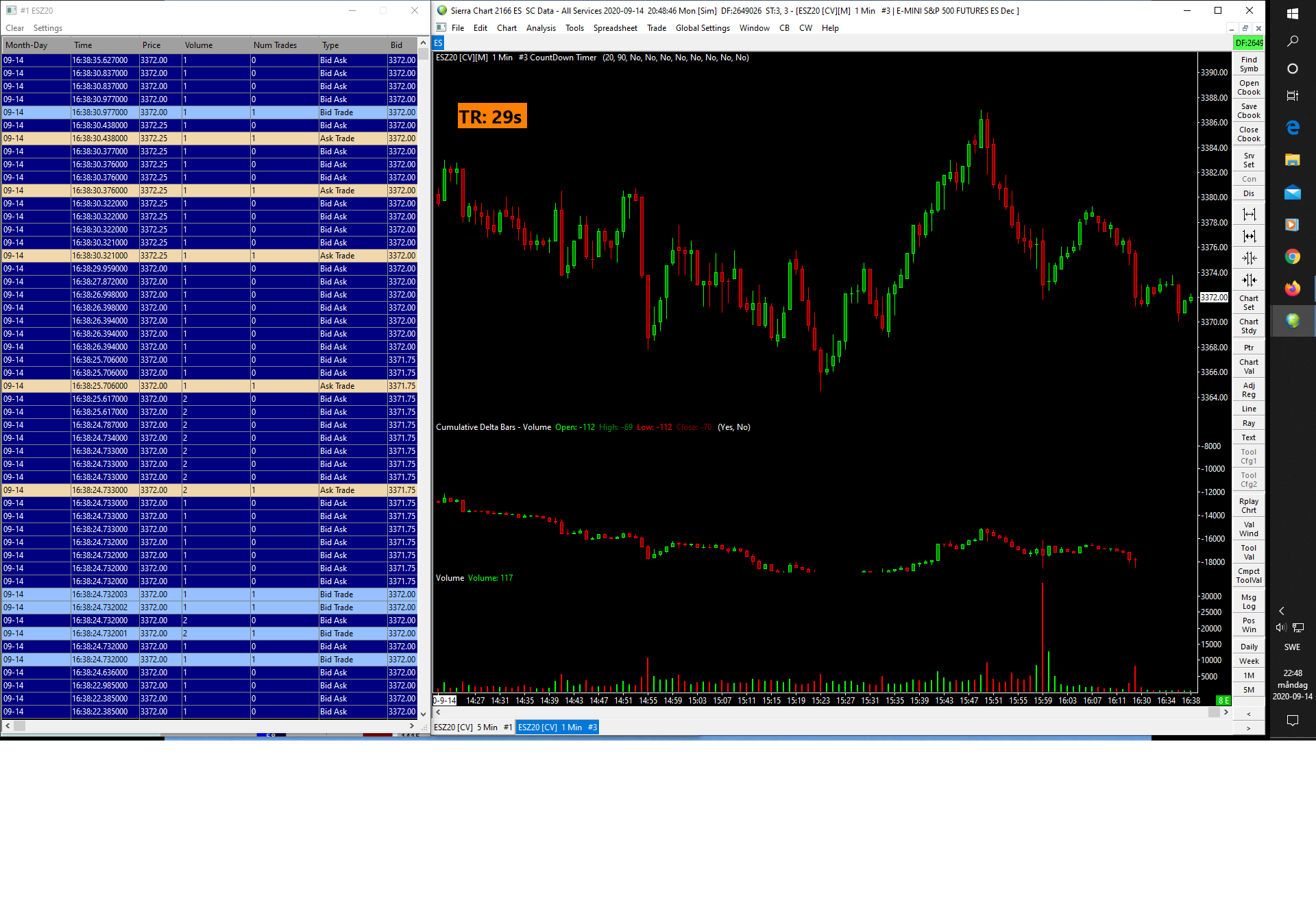Click the expand bar spacing icon
1316x914 pixels.
point(1249,215)
